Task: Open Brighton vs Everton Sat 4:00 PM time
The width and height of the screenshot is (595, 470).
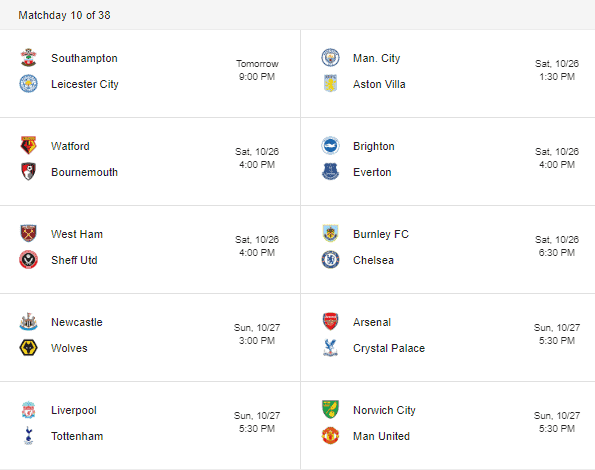Action: (557, 158)
